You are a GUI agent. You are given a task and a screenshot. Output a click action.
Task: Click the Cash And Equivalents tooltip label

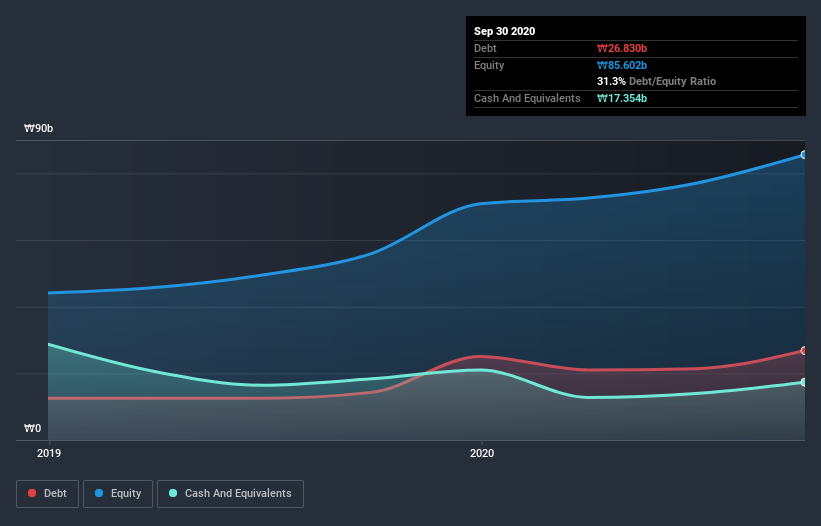[527, 98]
